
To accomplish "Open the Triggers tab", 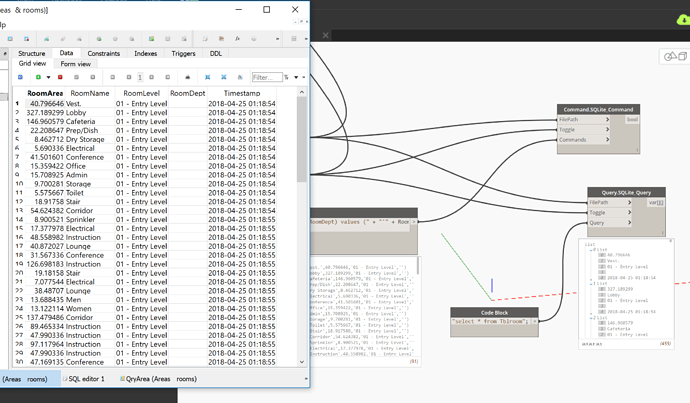I will point(184,53).
